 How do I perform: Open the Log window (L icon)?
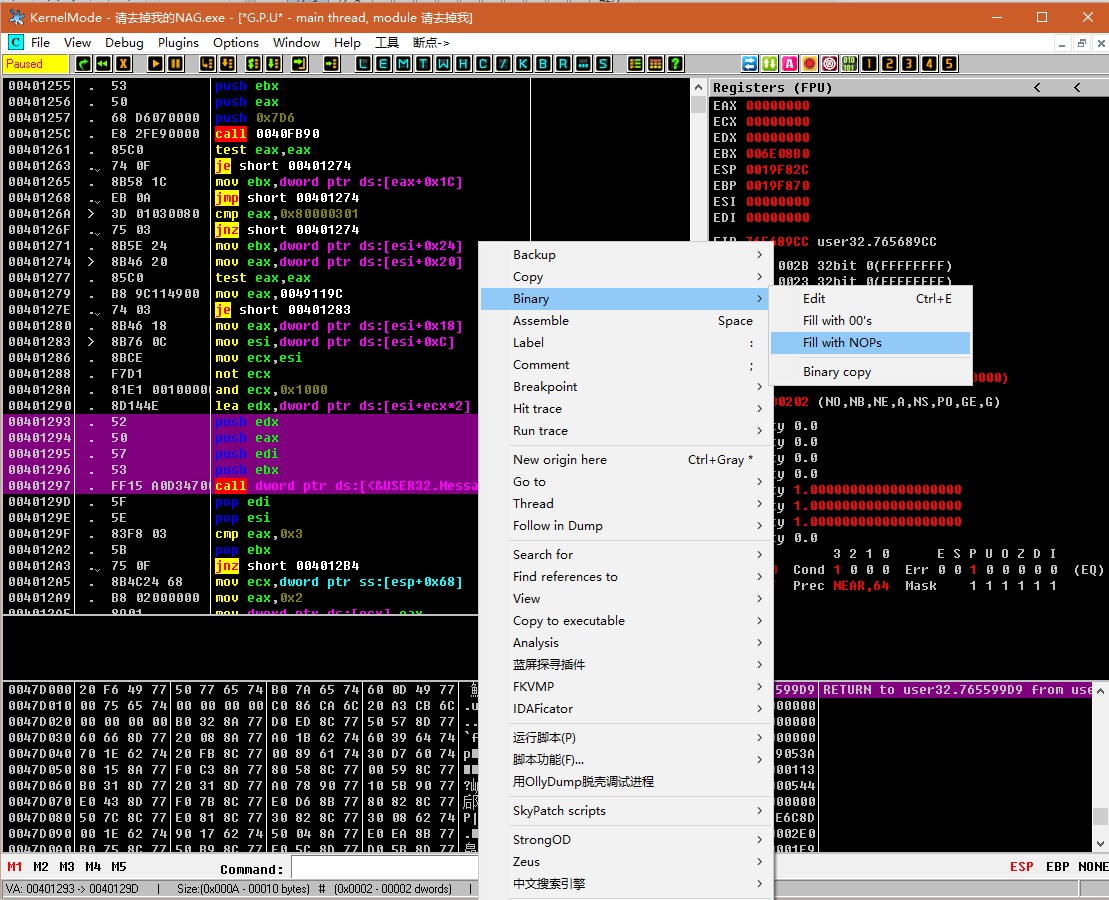363,64
